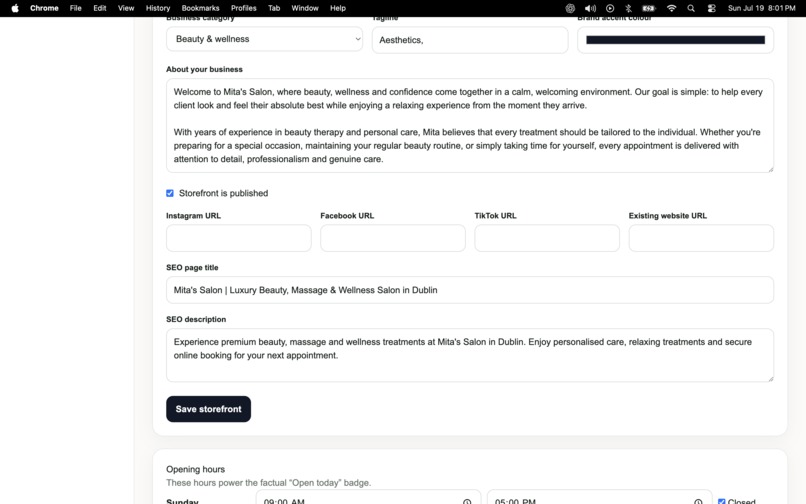
Task: Click the ChatGPT menu bar icon
Action: (570, 8)
